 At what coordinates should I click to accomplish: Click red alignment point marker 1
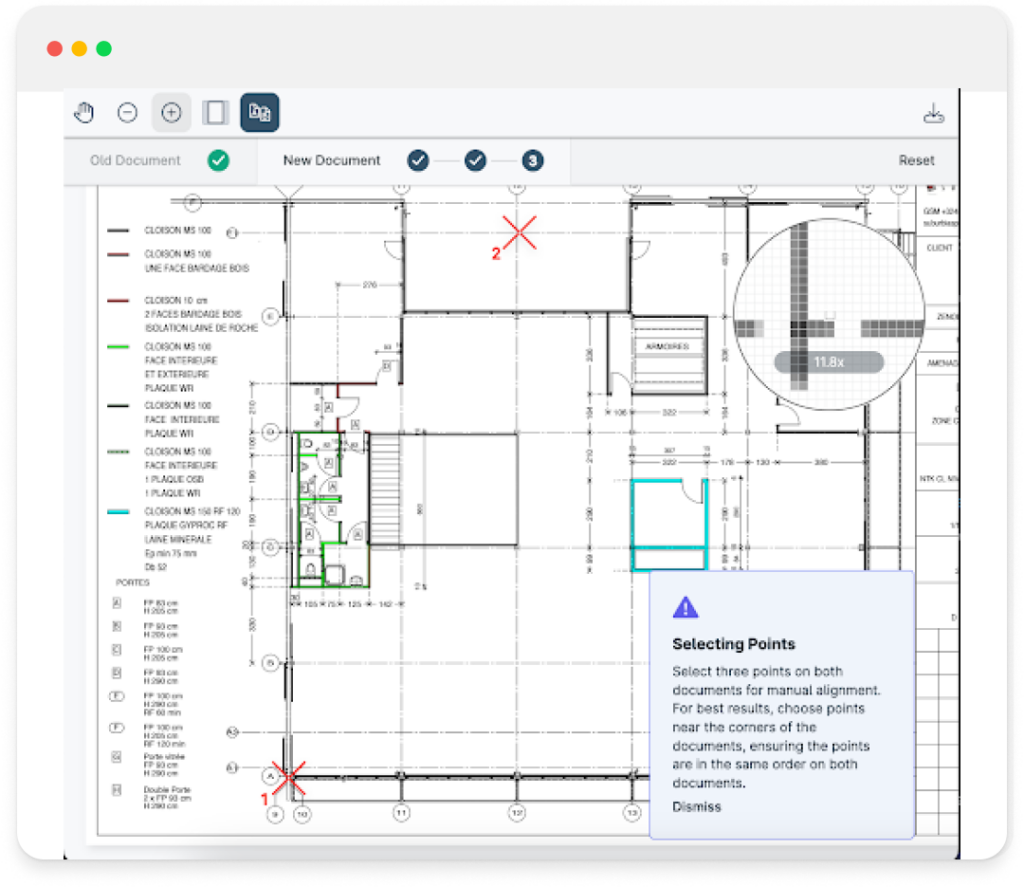pos(289,776)
